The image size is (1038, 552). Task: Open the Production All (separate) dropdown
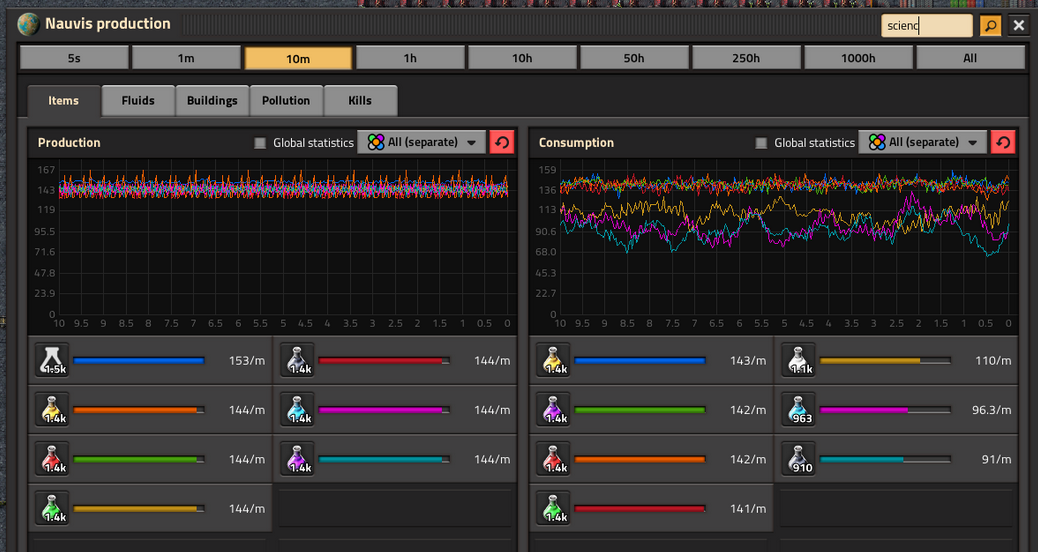click(422, 142)
